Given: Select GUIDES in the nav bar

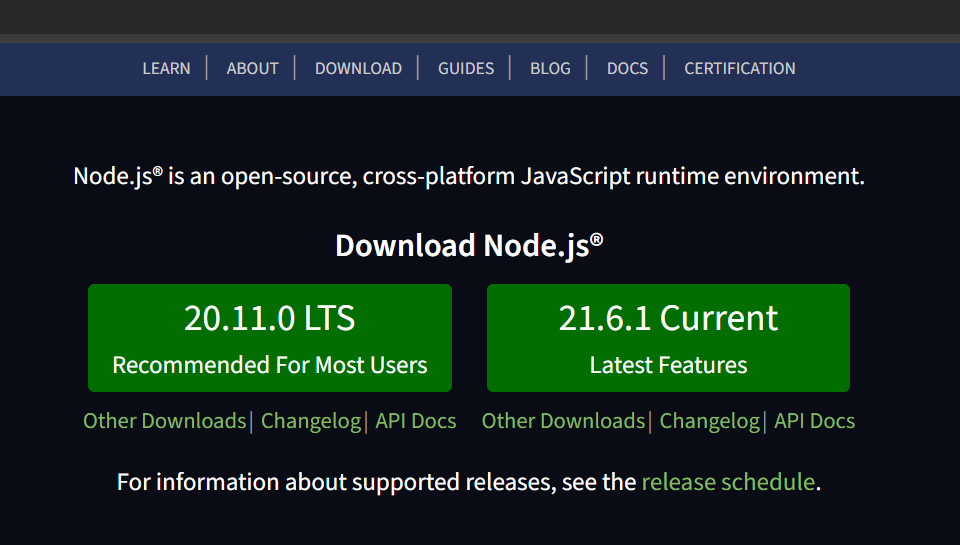Looking at the screenshot, I should (x=465, y=68).
